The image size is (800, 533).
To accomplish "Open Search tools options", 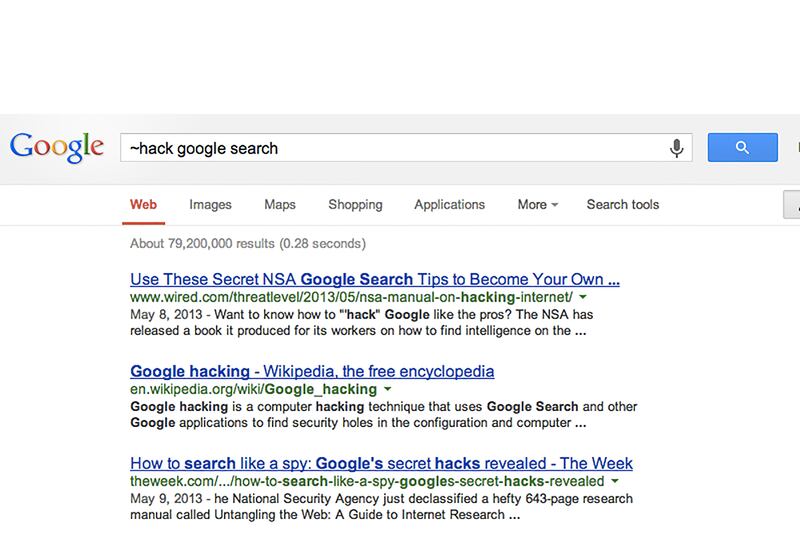I will tap(622, 205).
